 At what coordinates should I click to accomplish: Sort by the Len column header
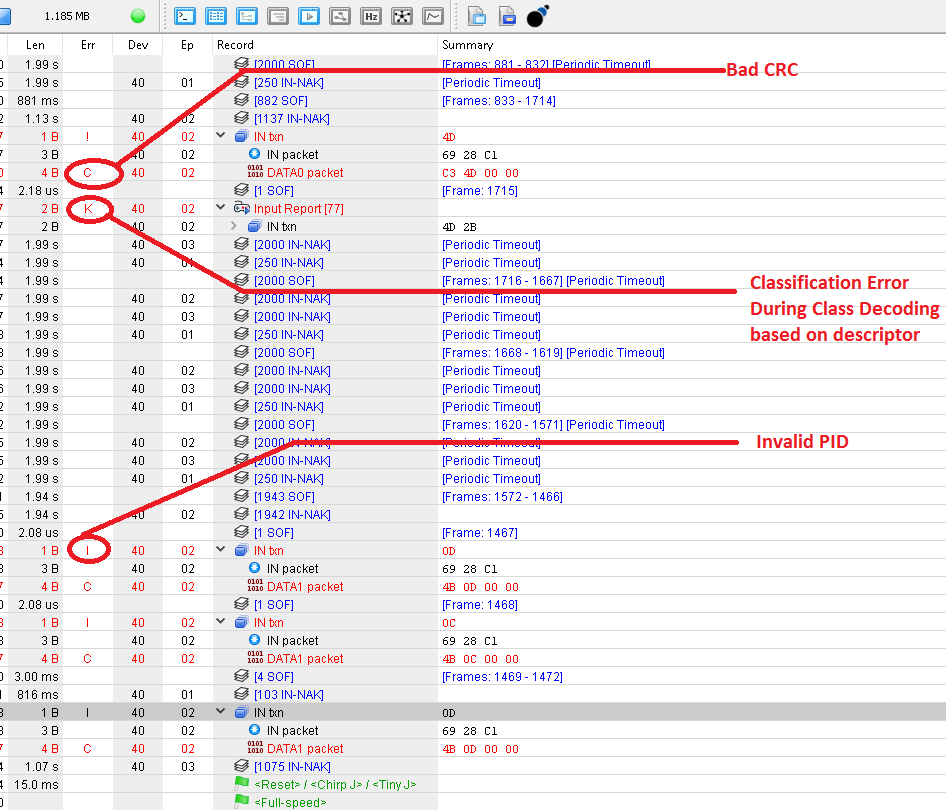[35, 45]
